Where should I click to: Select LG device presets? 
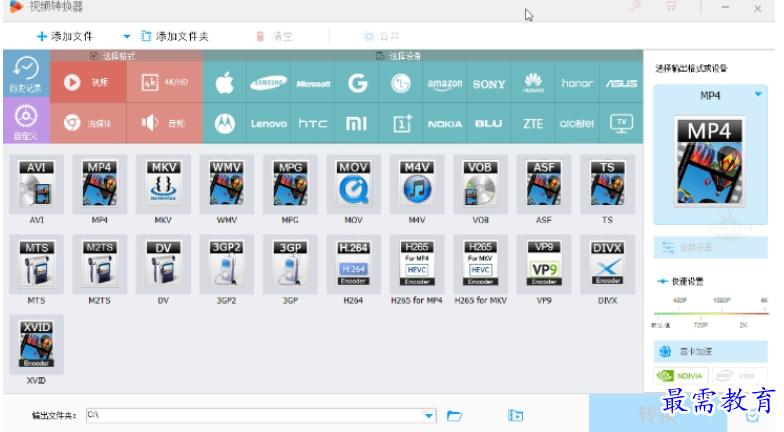tap(401, 82)
